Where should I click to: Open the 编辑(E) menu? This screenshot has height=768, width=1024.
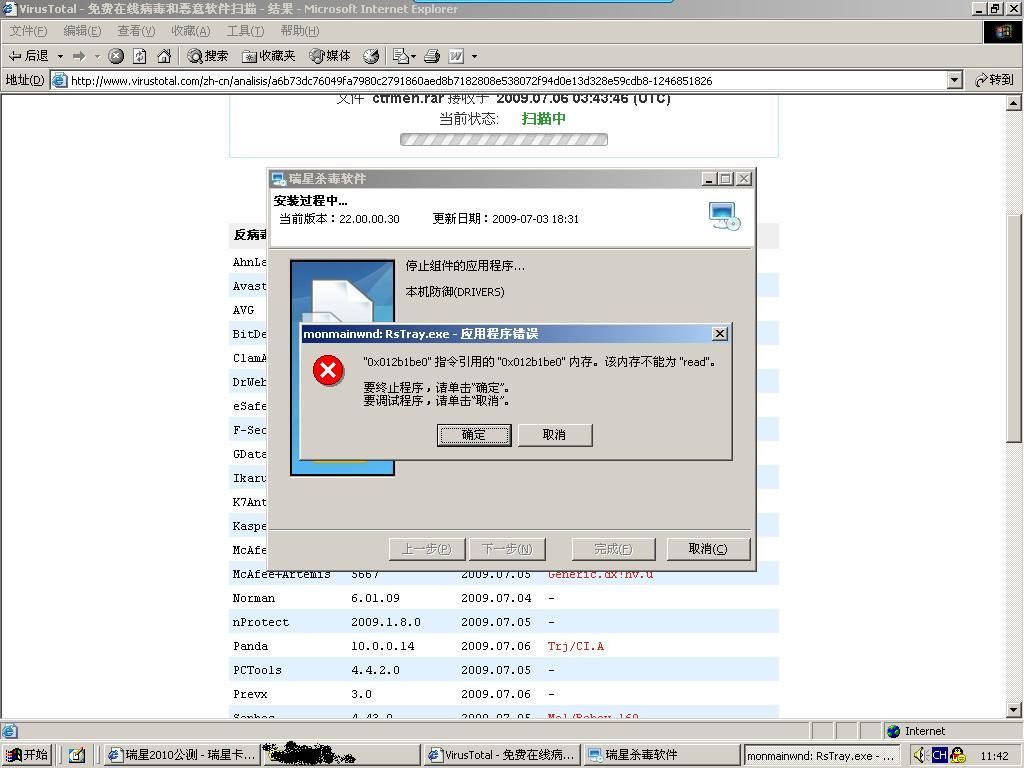pos(82,31)
